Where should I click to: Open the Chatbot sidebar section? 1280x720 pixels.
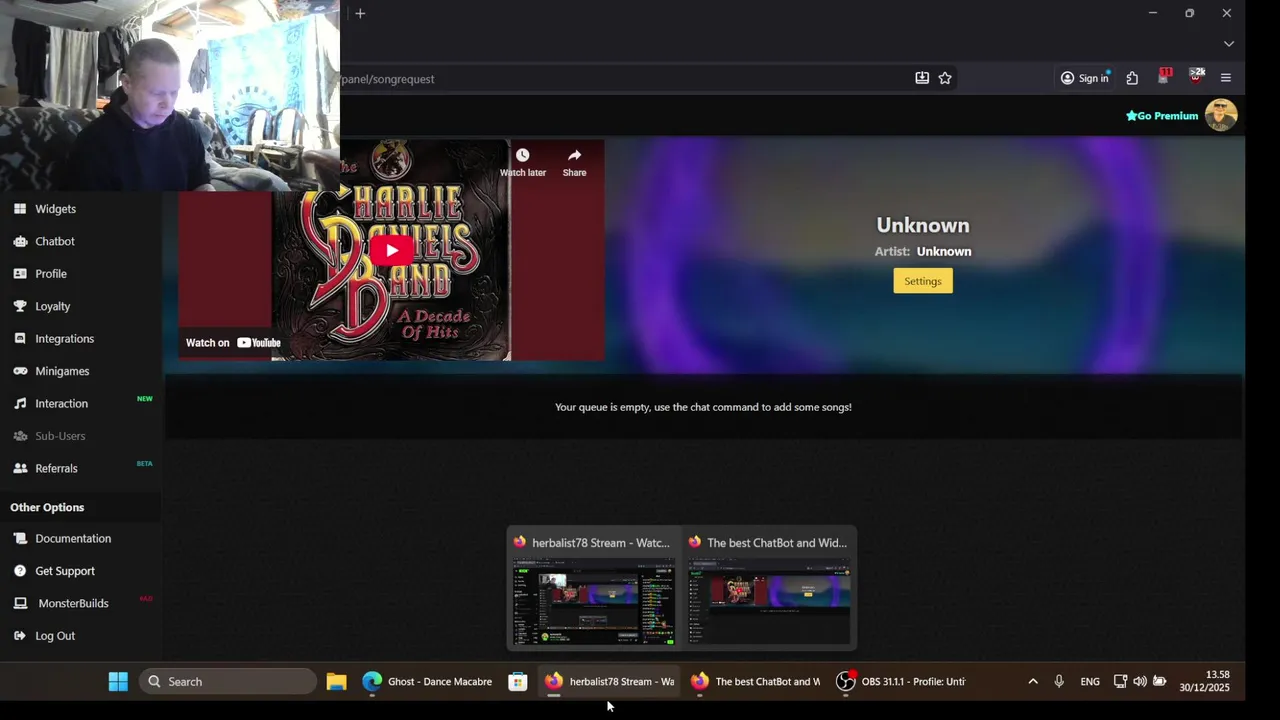pos(55,241)
